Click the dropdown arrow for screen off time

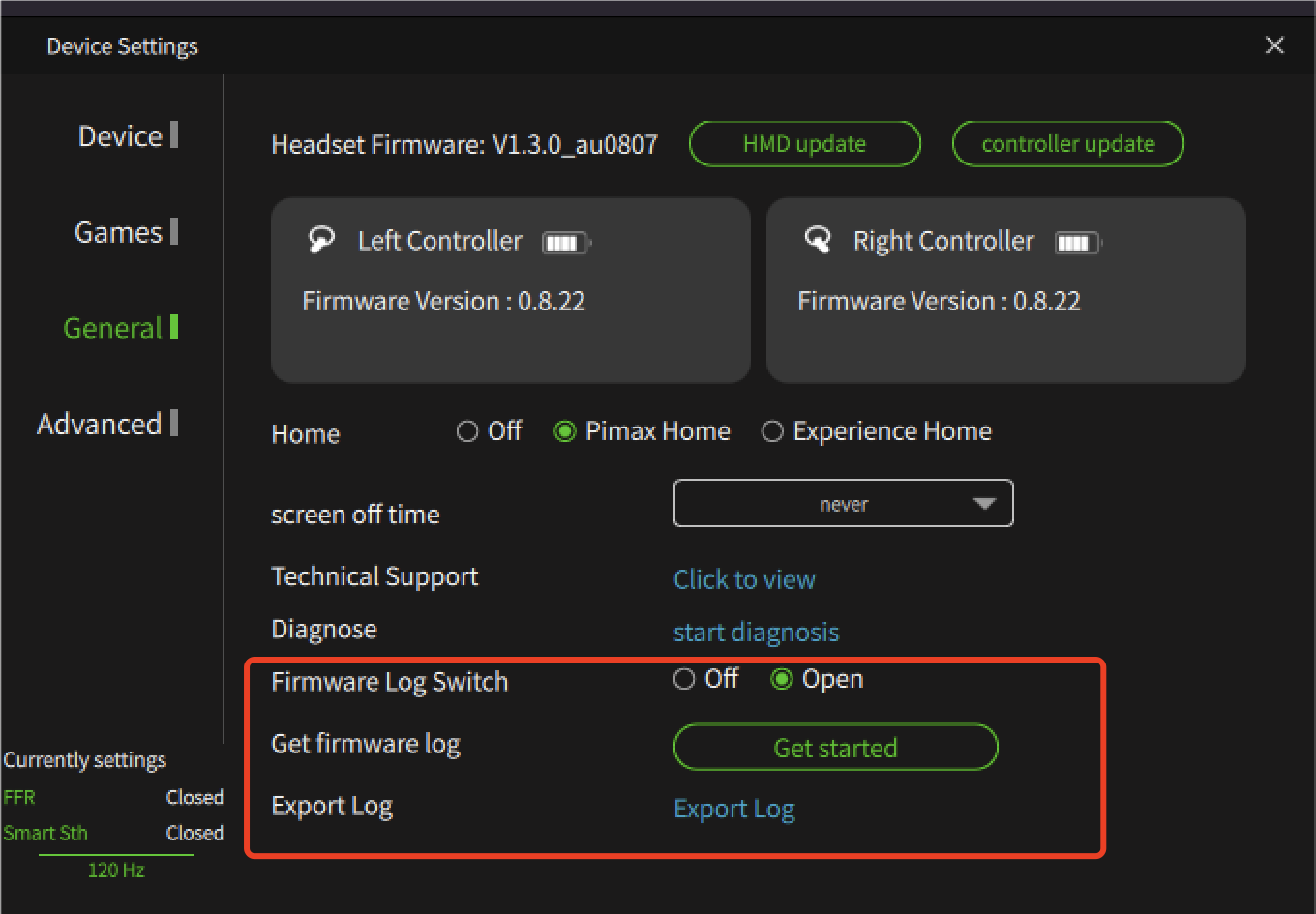click(x=984, y=504)
